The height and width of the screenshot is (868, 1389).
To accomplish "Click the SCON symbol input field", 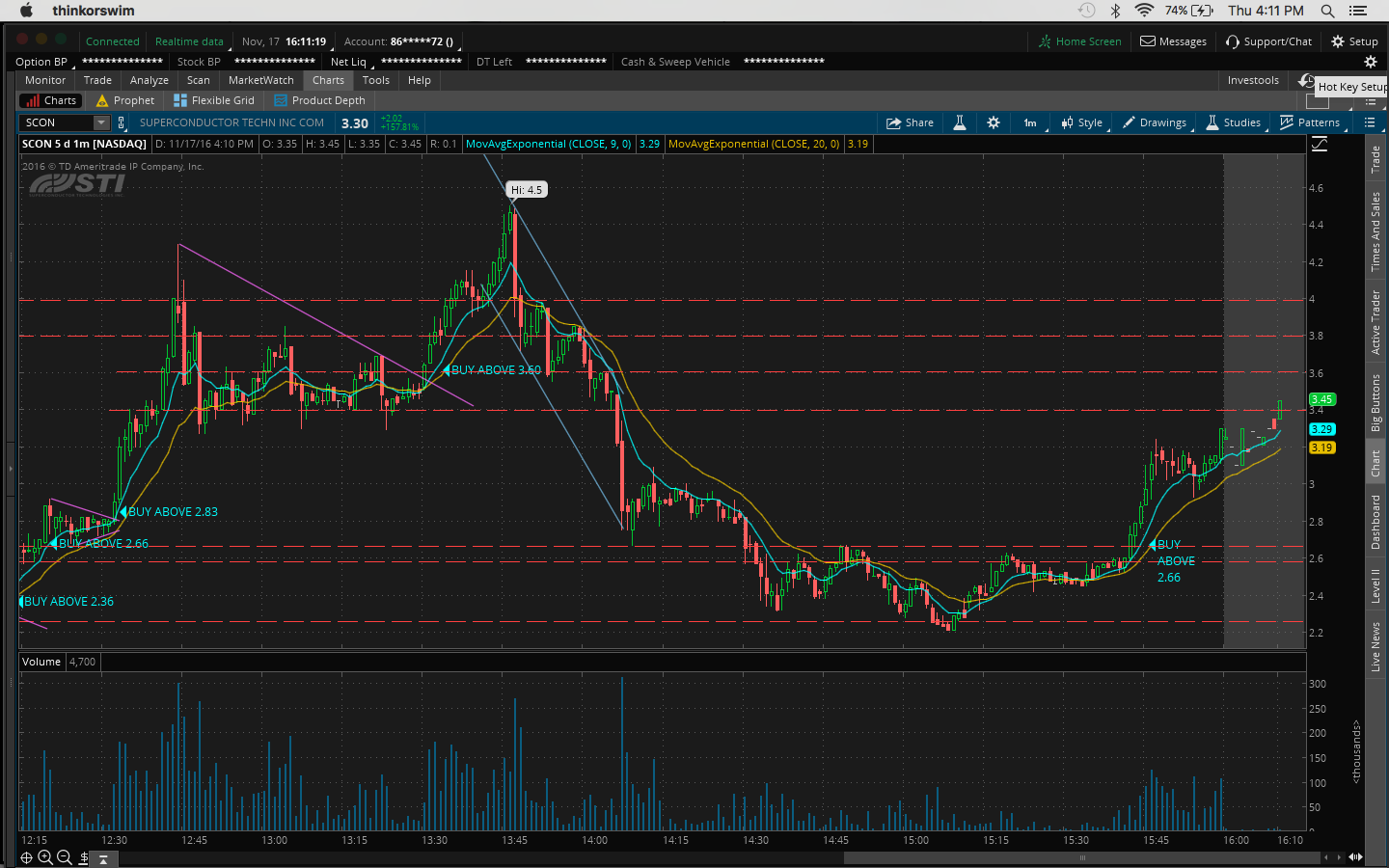I will (56, 122).
